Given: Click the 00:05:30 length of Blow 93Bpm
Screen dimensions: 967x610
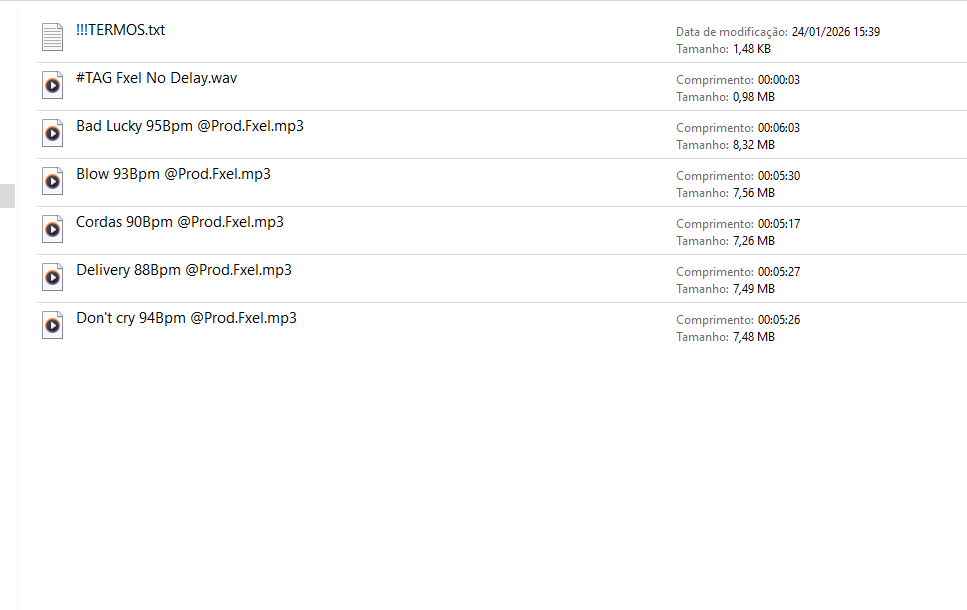Looking at the screenshot, I should coord(779,176).
